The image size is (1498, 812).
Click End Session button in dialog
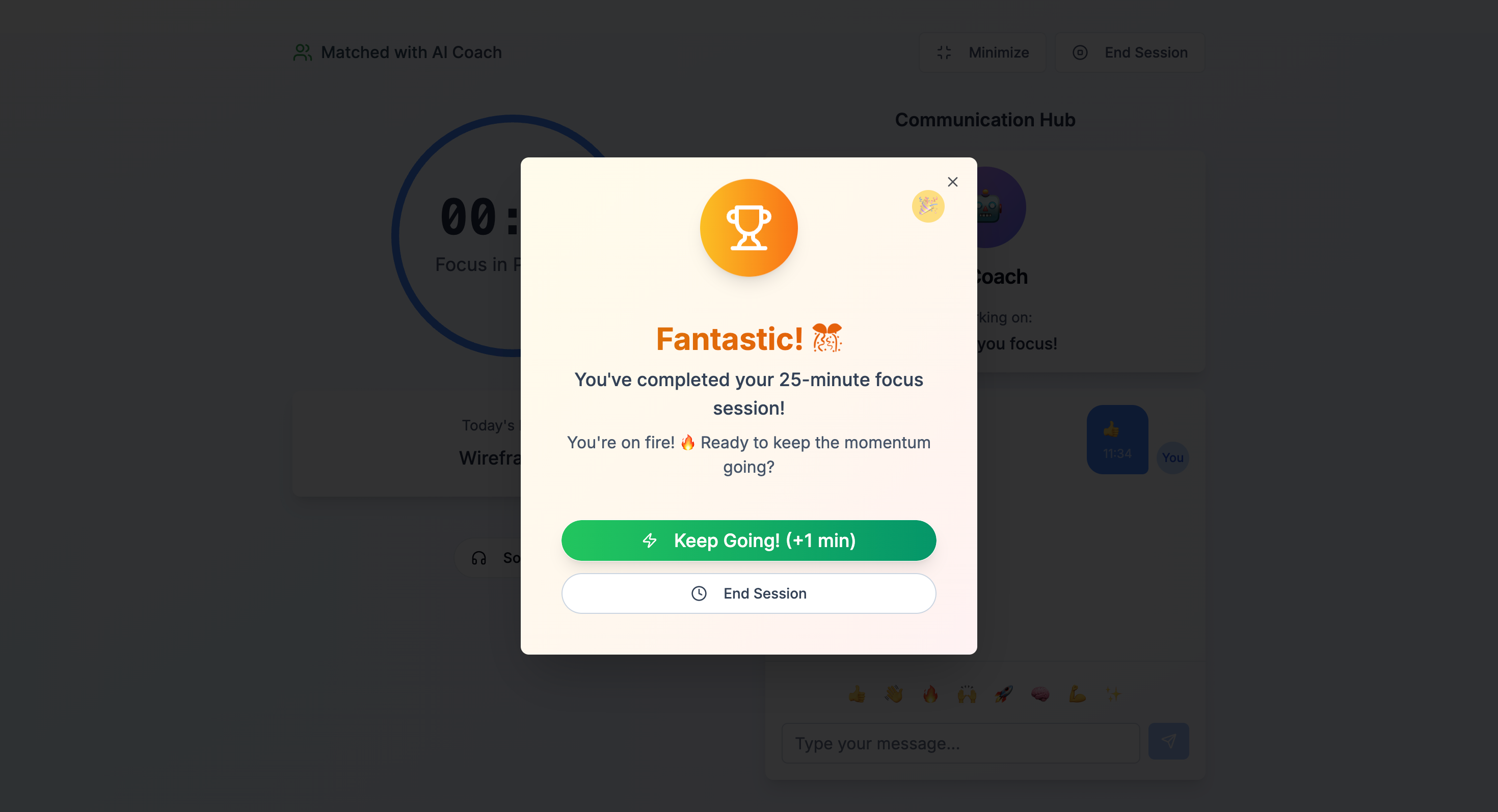point(748,593)
